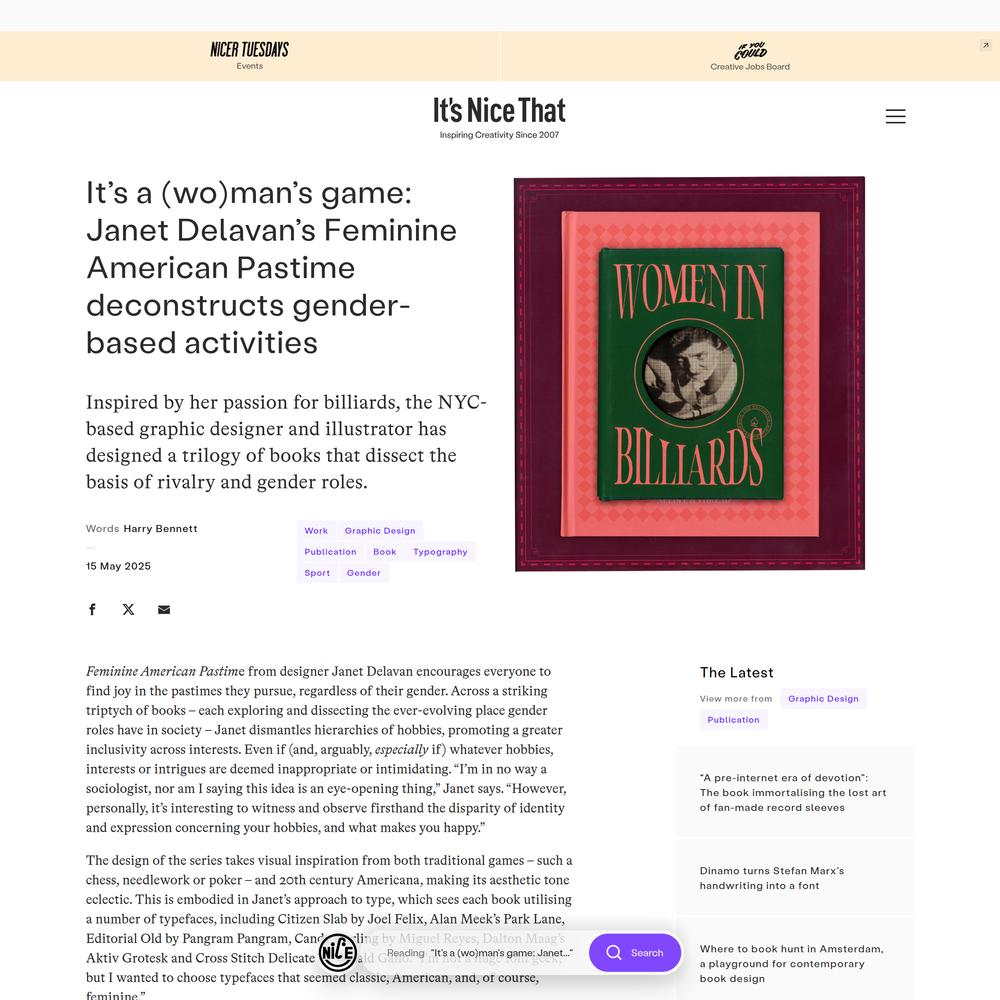Open the fan-made record sleeves article

click(795, 793)
